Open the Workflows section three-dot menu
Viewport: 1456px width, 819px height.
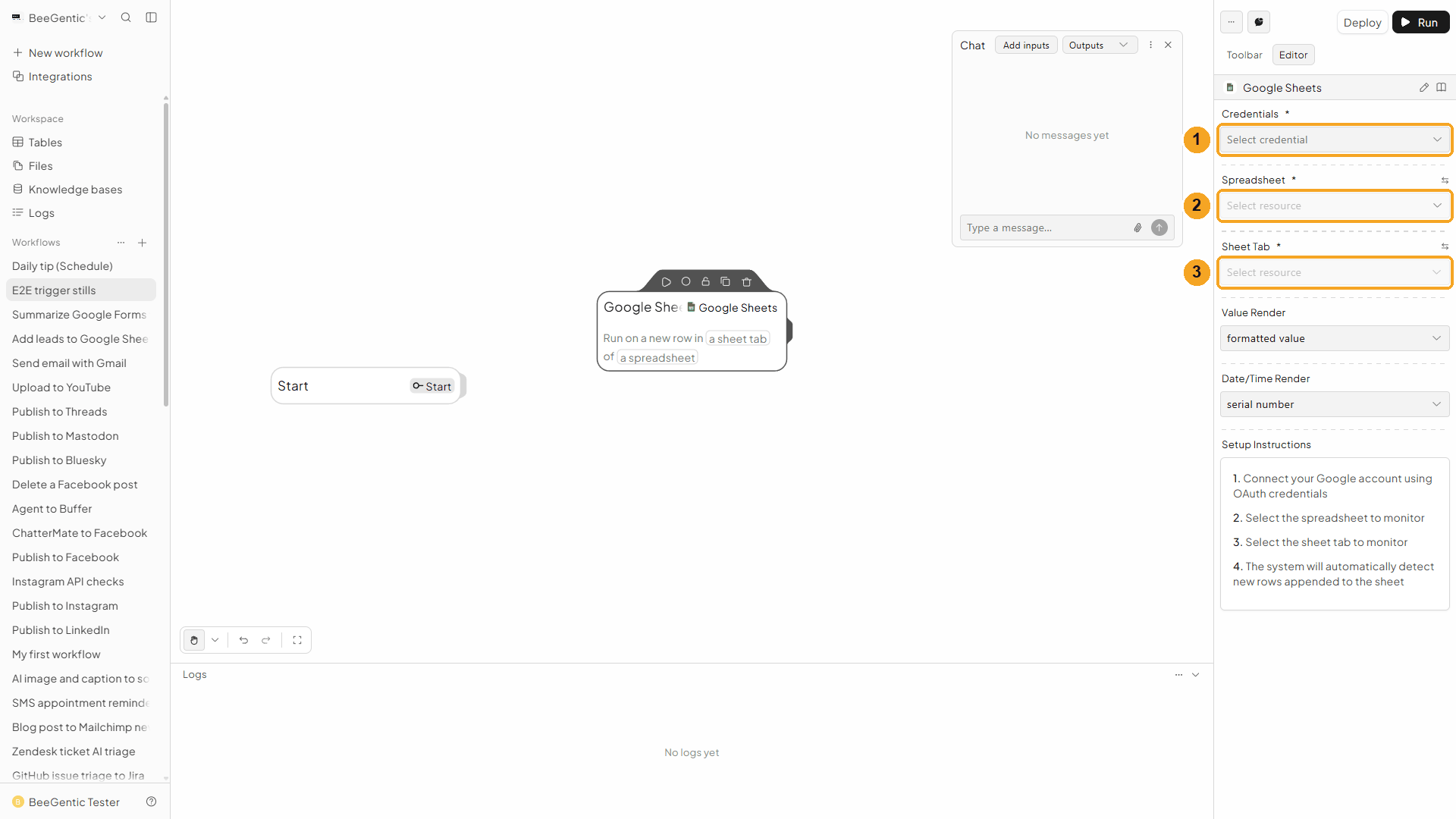(121, 243)
